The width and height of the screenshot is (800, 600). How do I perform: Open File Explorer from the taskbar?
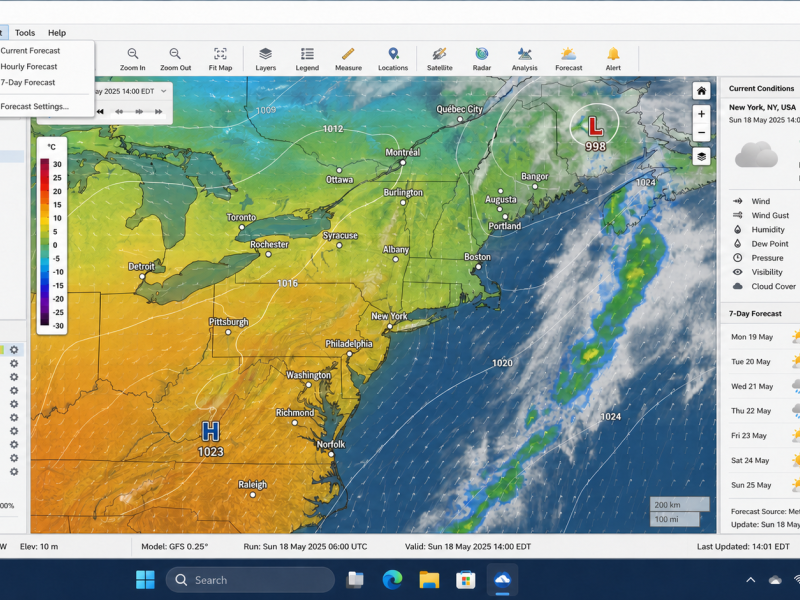[x=429, y=580]
